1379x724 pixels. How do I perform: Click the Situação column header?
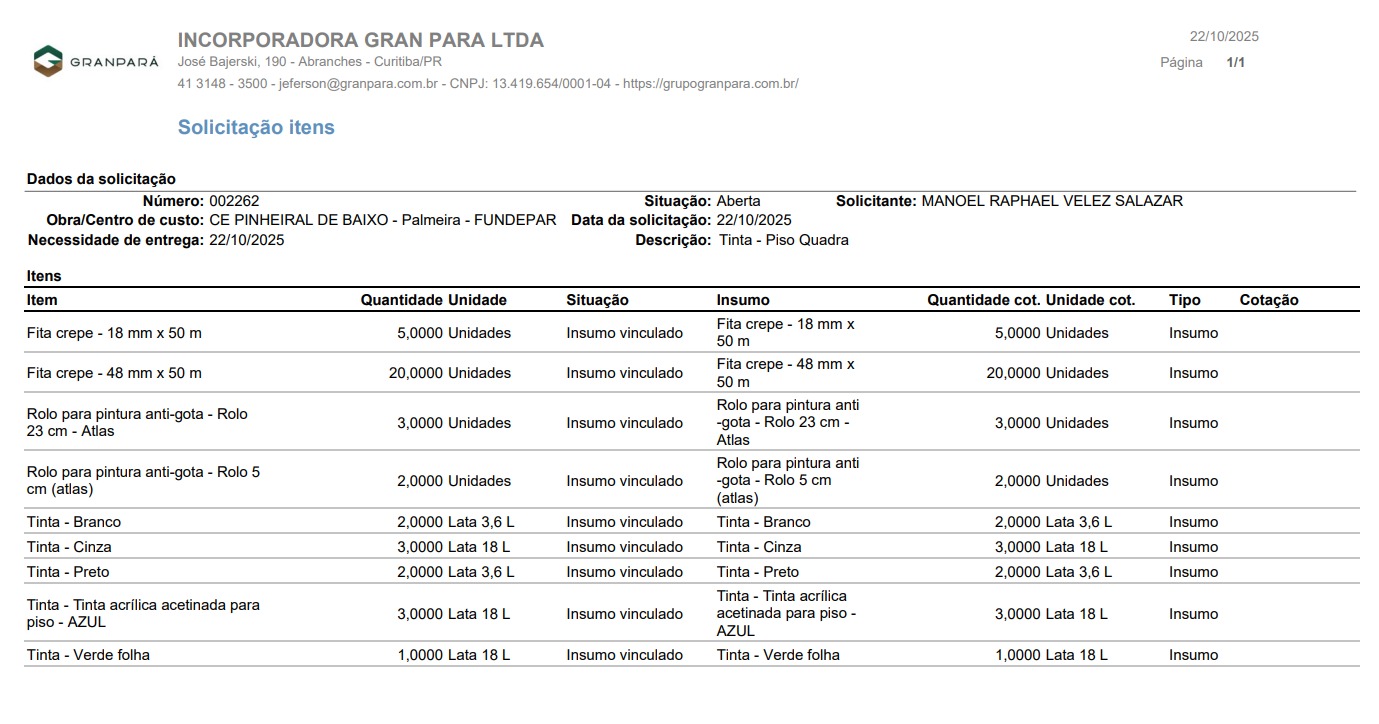[597, 300]
